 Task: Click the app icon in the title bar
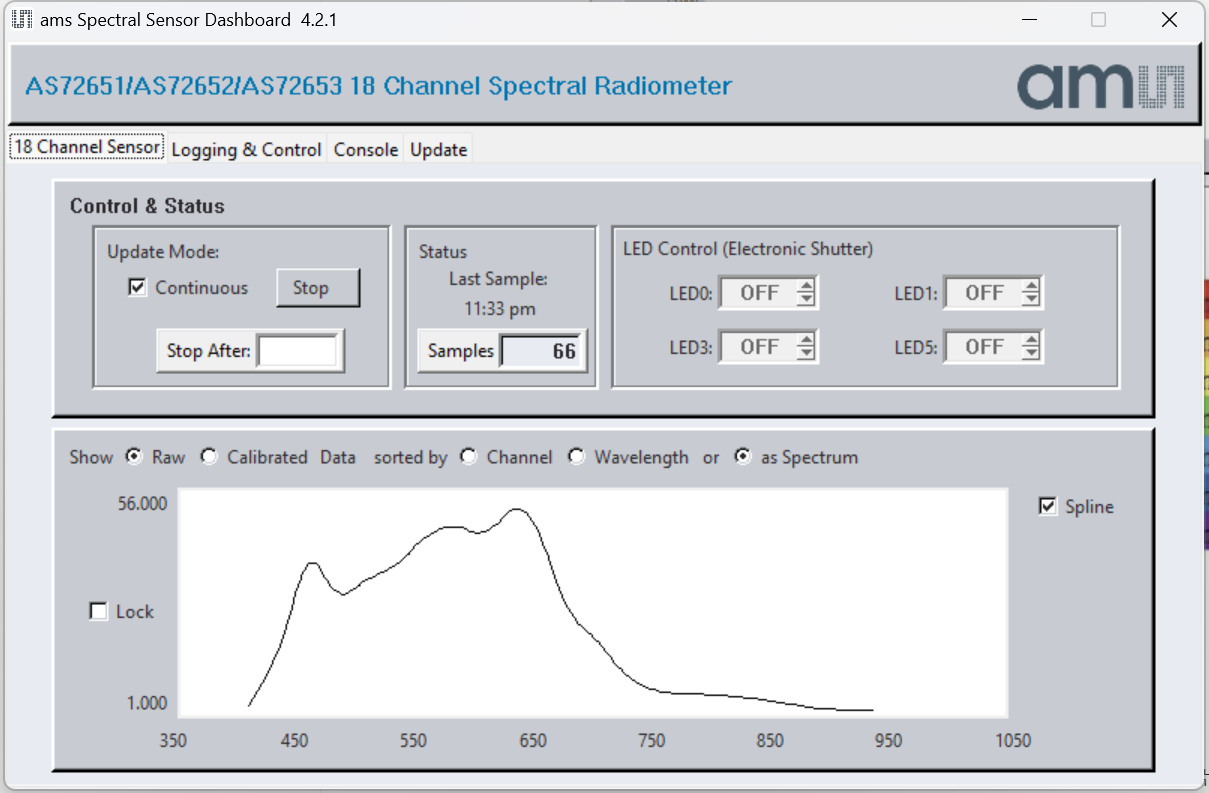tap(21, 19)
